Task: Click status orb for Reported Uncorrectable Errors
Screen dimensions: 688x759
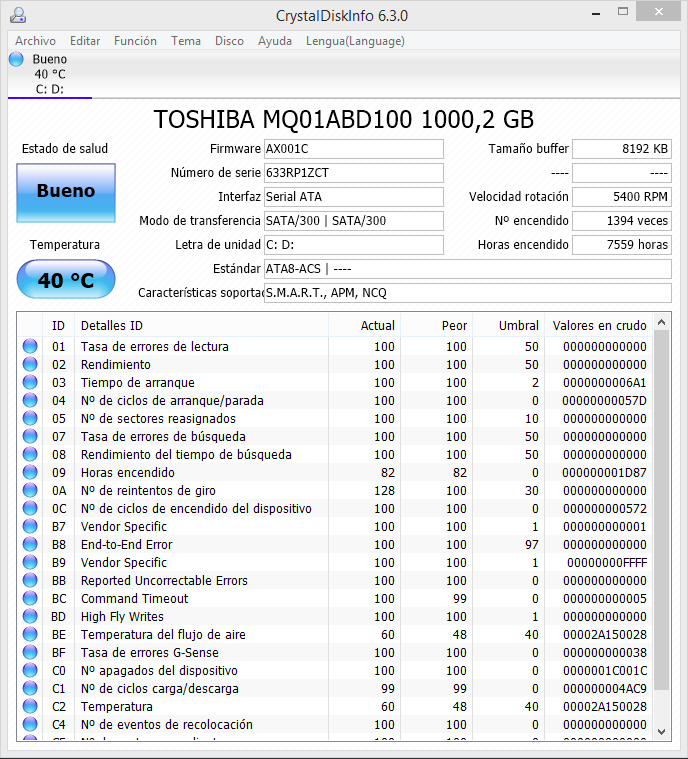Action: pyautogui.click(x=30, y=580)
